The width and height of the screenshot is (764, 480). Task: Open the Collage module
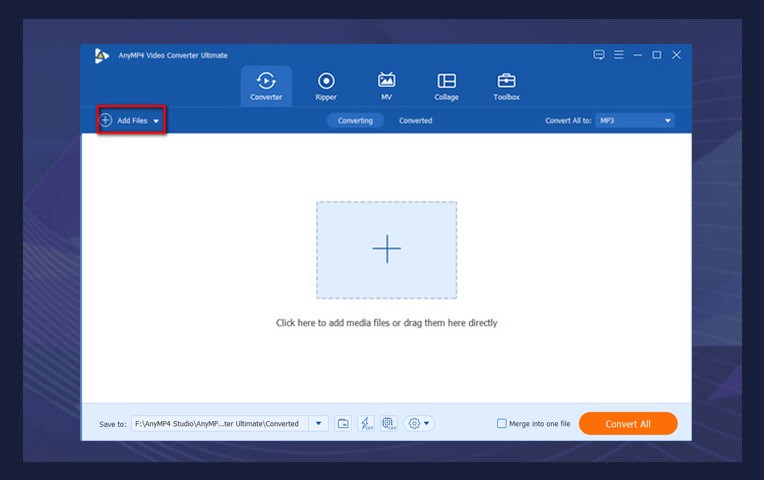pos(446,85)
